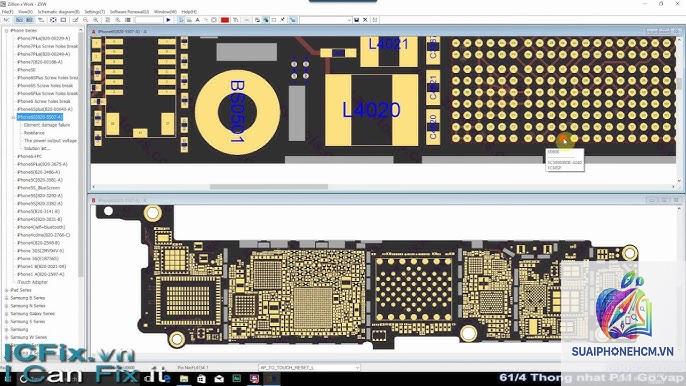Collapse the iPhone Series tree node
The width and height of the screenshot is (686, 386).
point(6,31)
